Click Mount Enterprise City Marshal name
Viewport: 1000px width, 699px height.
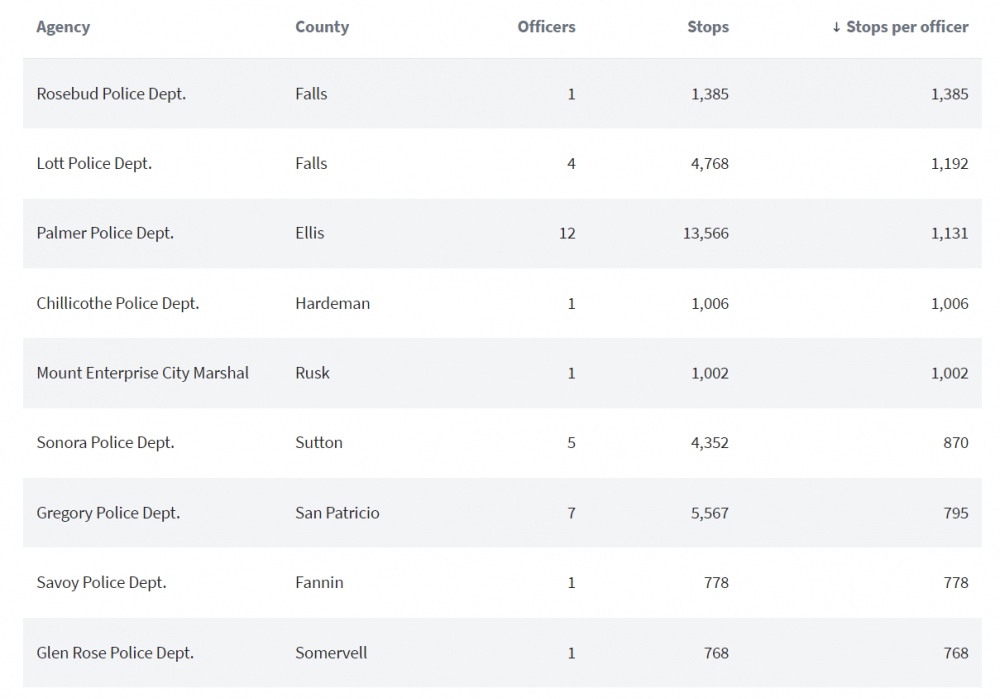143,373
